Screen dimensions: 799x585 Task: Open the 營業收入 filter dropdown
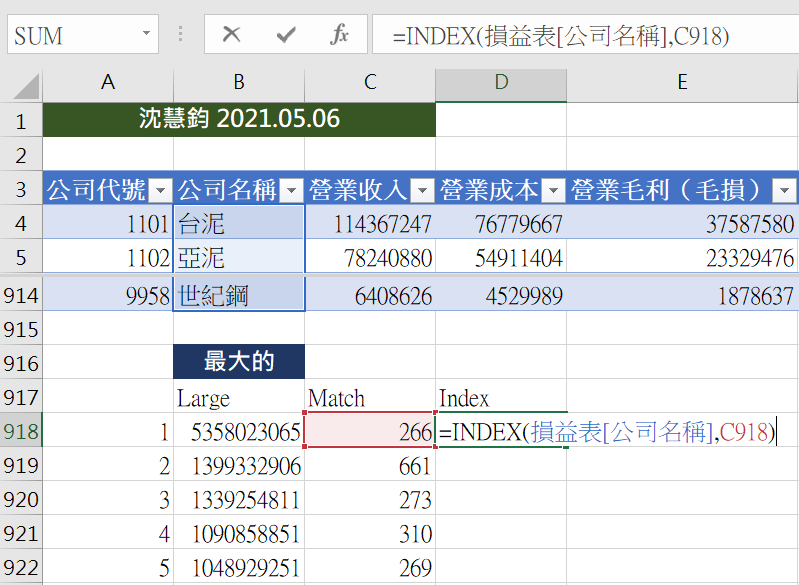[x=422, y=191]
